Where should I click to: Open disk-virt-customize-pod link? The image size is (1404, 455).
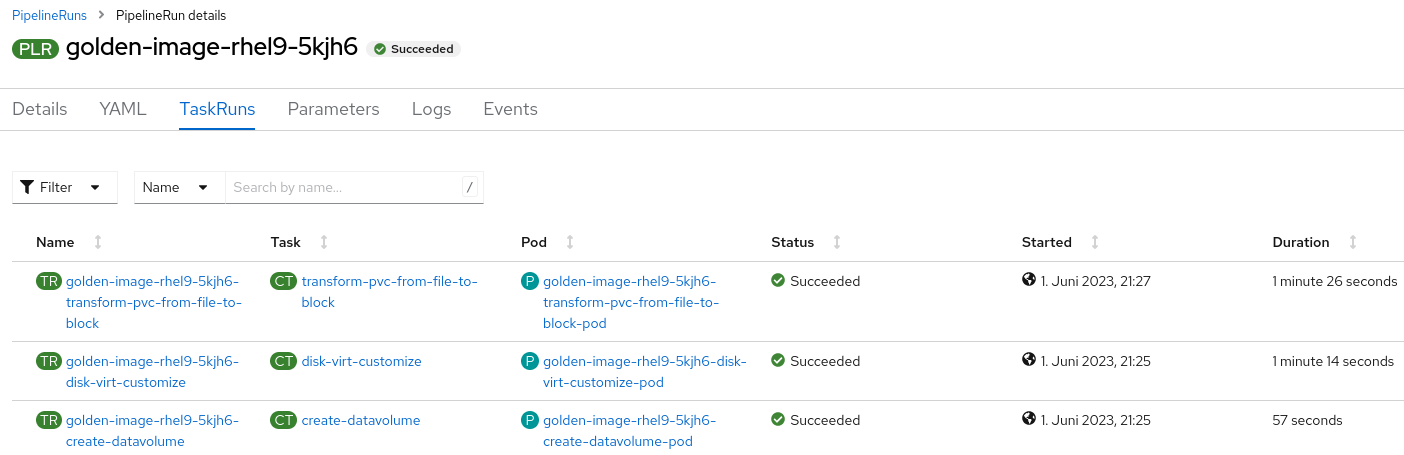pyautogui.click(x=644, y=371)
